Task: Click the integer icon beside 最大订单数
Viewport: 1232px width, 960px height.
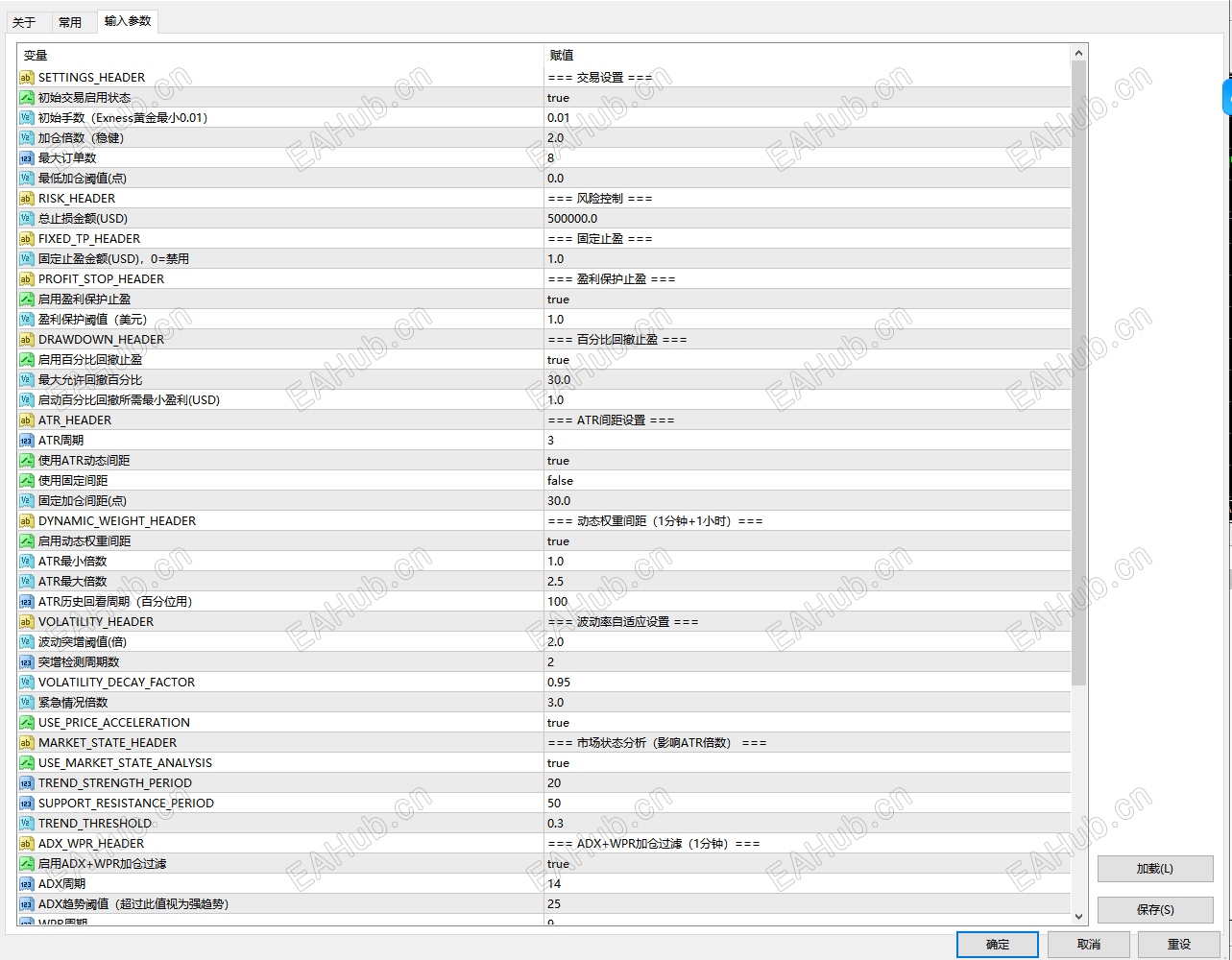Action: pyautogui.click(x=27, y=158)
